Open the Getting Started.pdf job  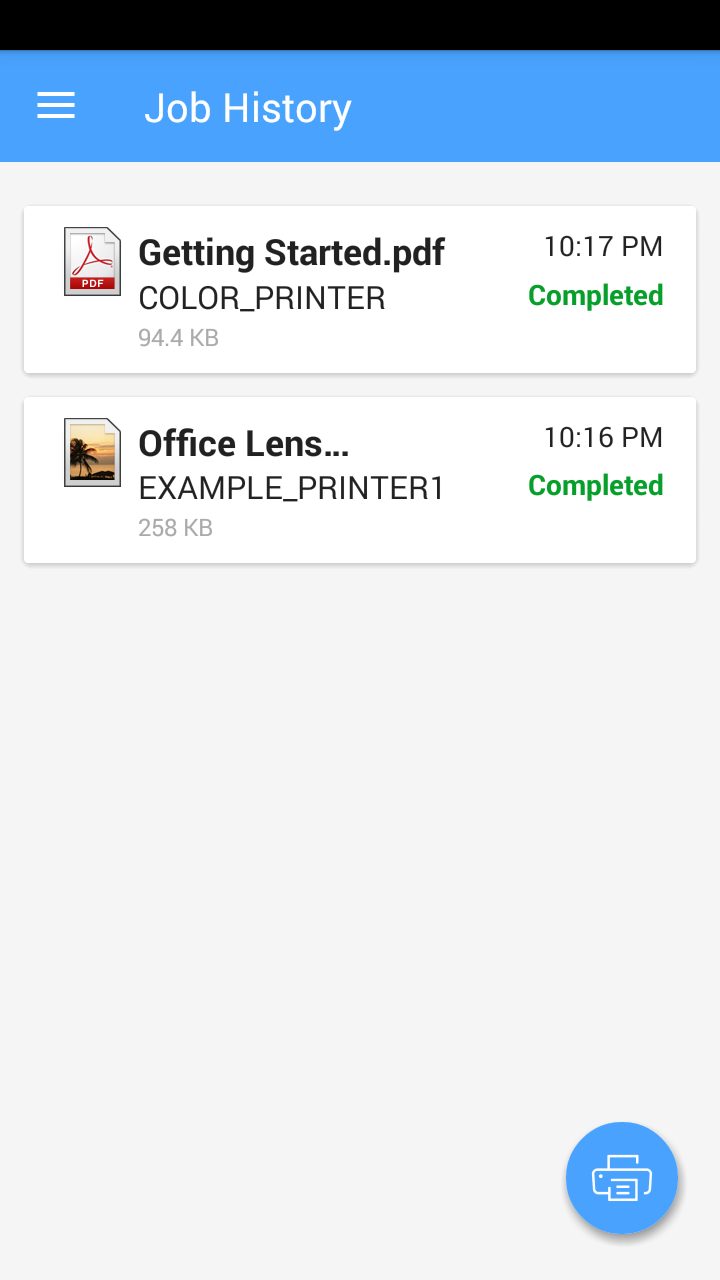coord(291,253)
